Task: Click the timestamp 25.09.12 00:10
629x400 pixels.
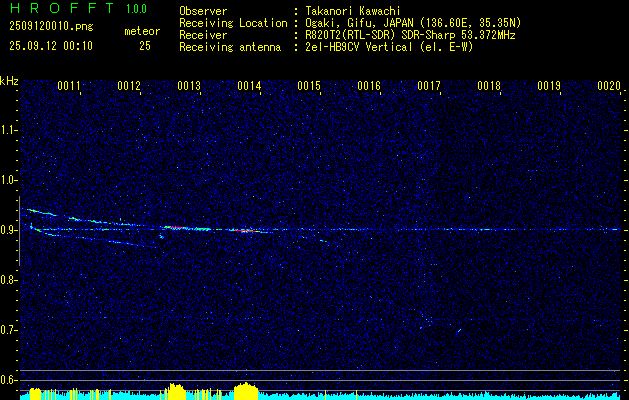Action: [51, 46]
